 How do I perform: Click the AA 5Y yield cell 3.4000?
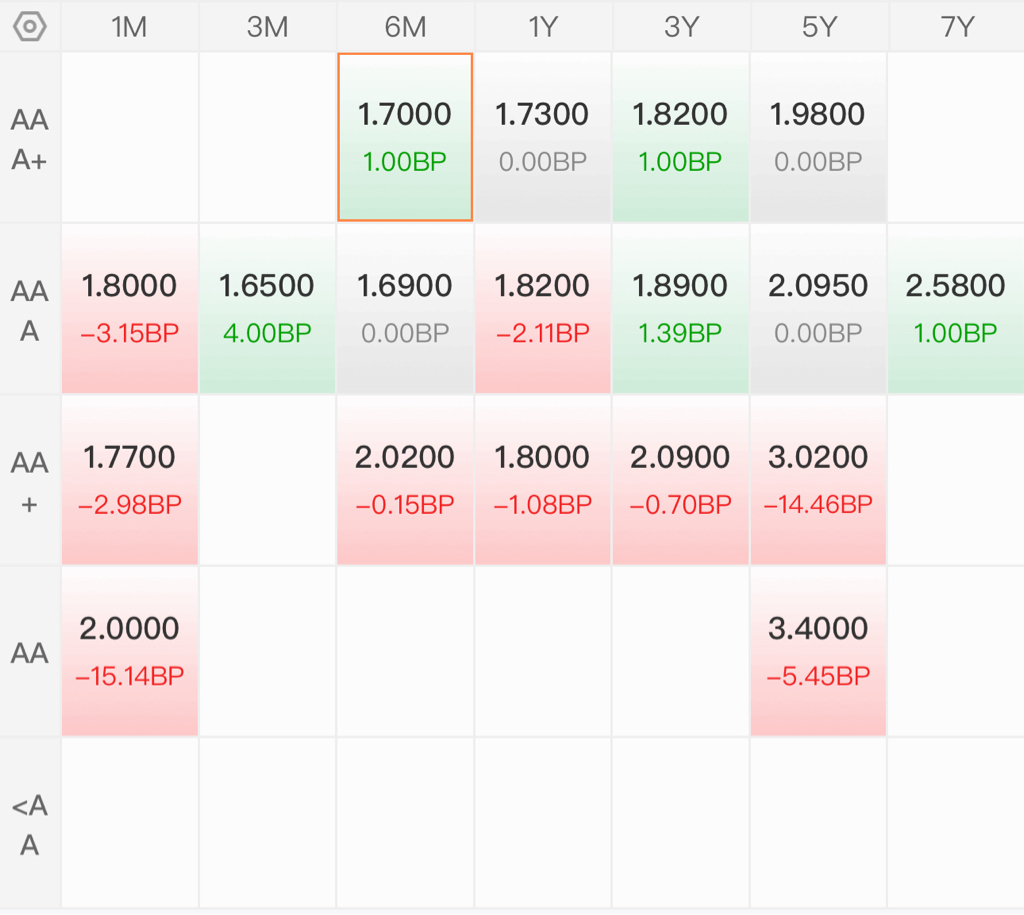(818, 651)
